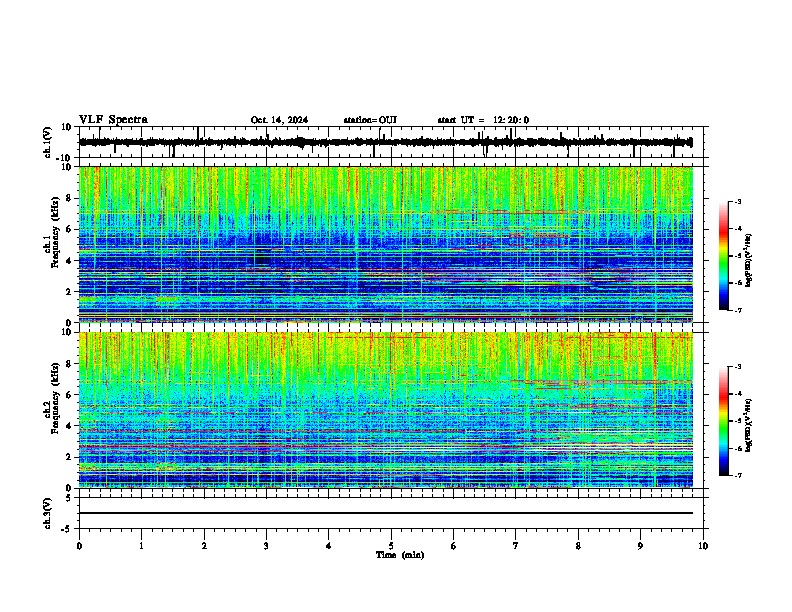Image resolution: width=792 pixels, height=612 pixels.
Task: Click the ch.2 "Frequency (kHz)" axis label
Action: pos(55,398)
